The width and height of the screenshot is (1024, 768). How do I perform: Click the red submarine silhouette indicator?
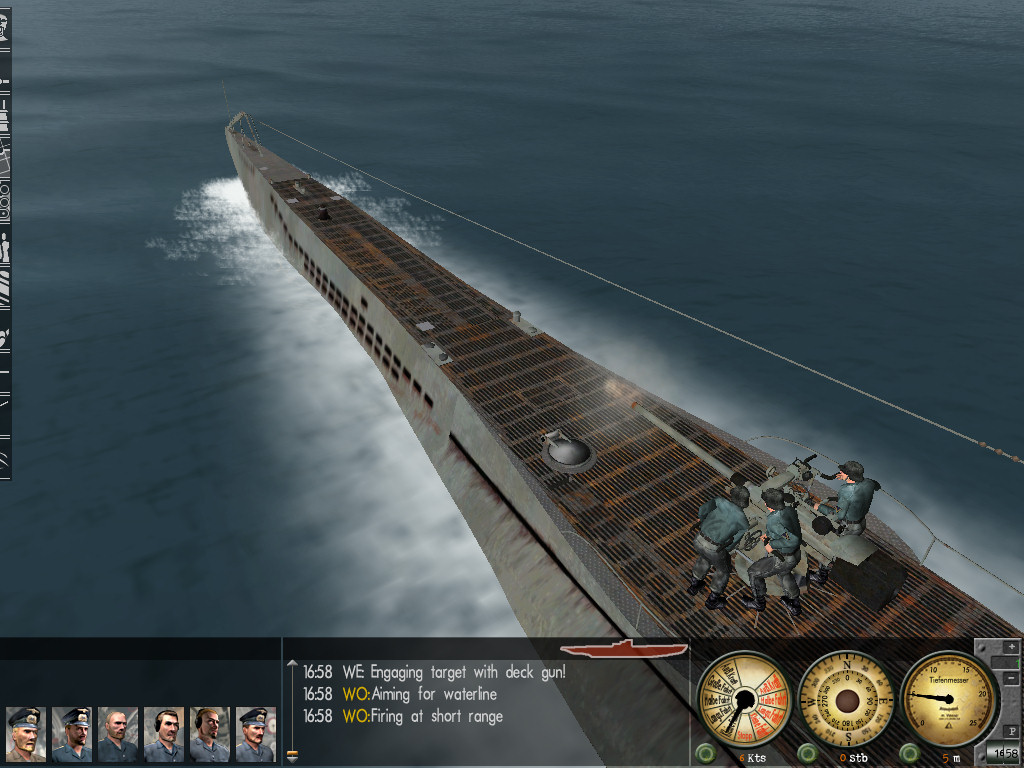(624, 648)
